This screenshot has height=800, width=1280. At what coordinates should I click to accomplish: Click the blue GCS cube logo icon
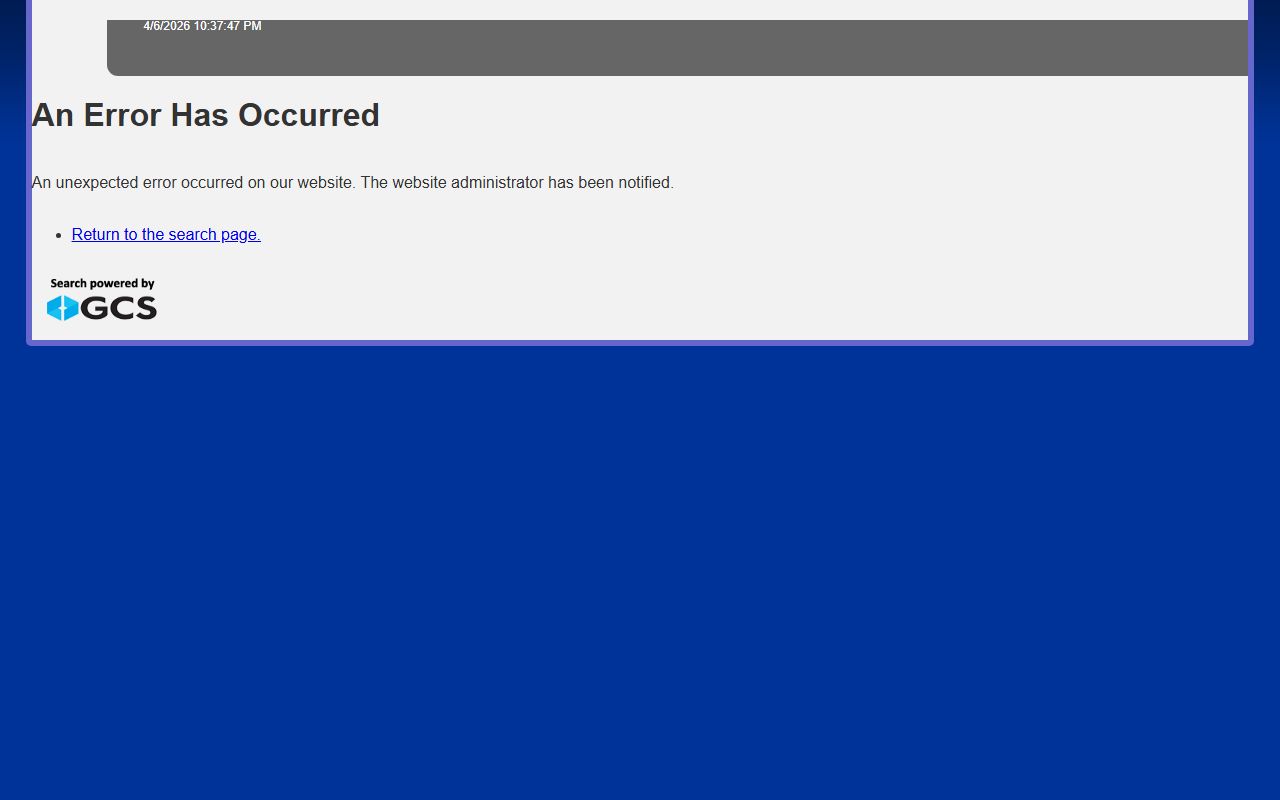[62, 308]
